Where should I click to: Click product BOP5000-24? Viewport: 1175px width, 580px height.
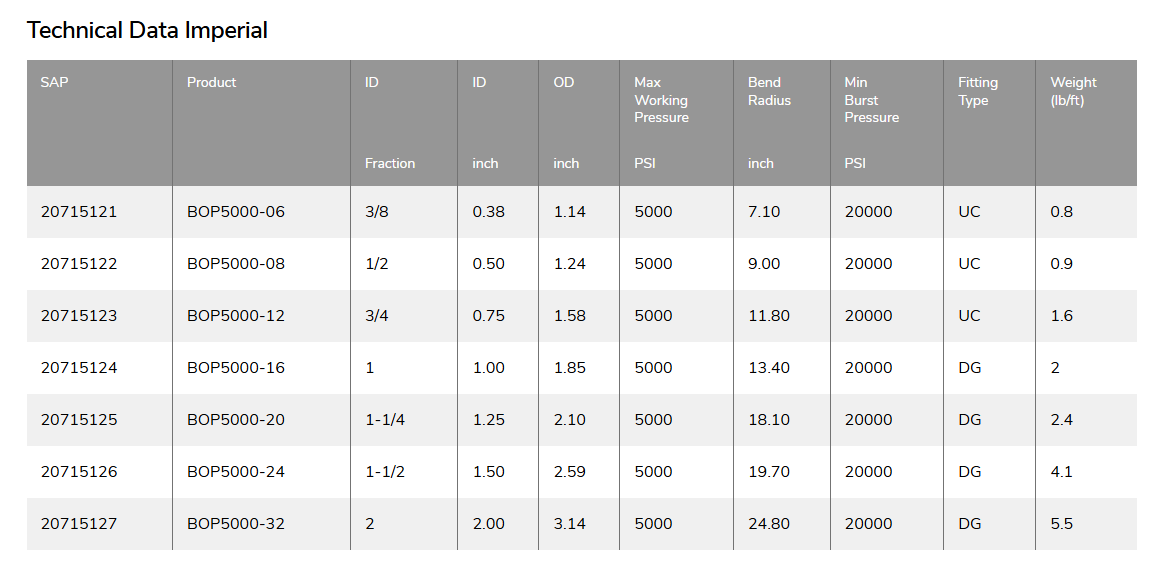[236, 472]
